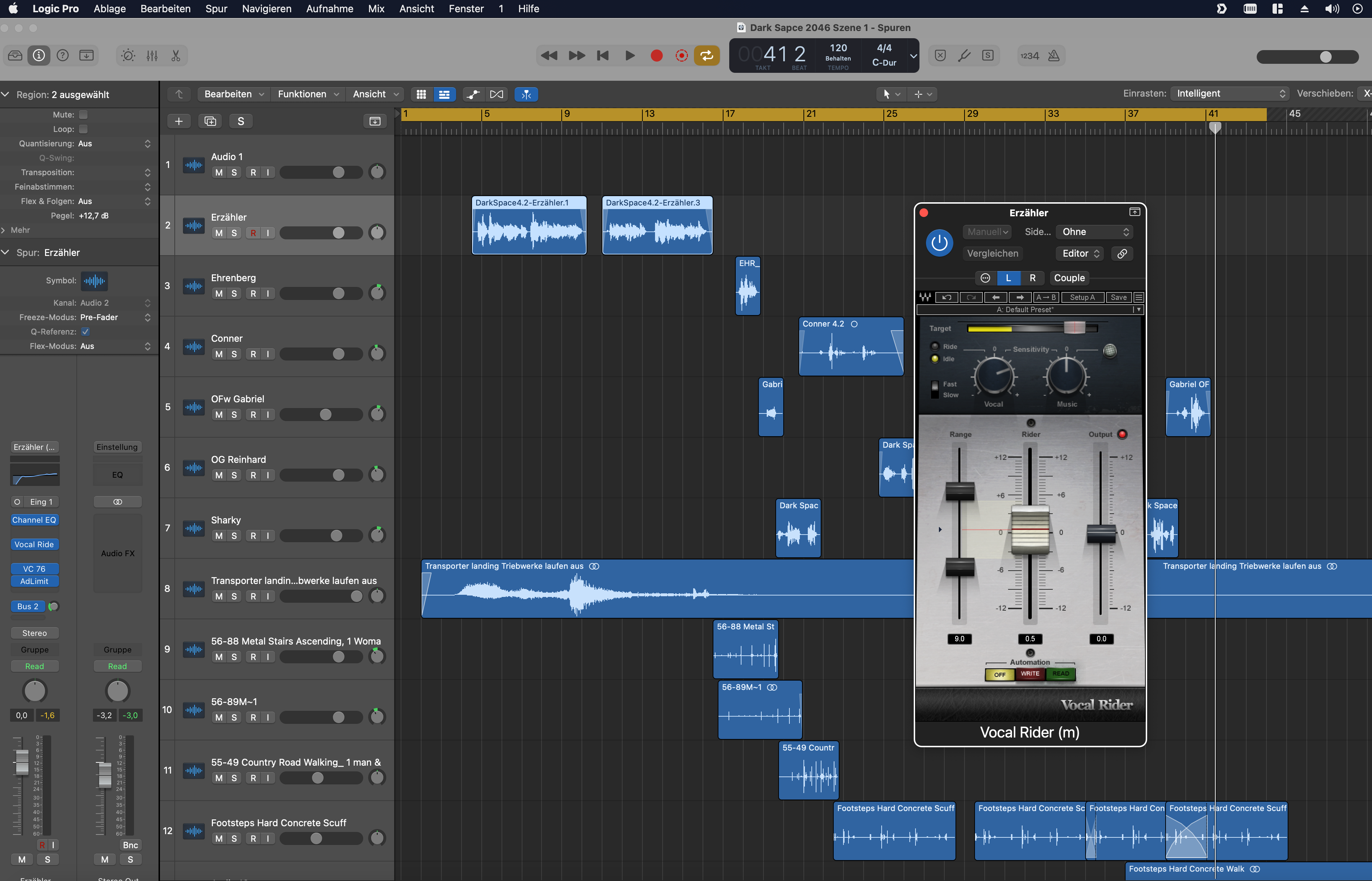This screenshot has width=1372, height=881.
Task: Collapse the Region inspector section
Action: pyautogui.click(x=5, y=94)
